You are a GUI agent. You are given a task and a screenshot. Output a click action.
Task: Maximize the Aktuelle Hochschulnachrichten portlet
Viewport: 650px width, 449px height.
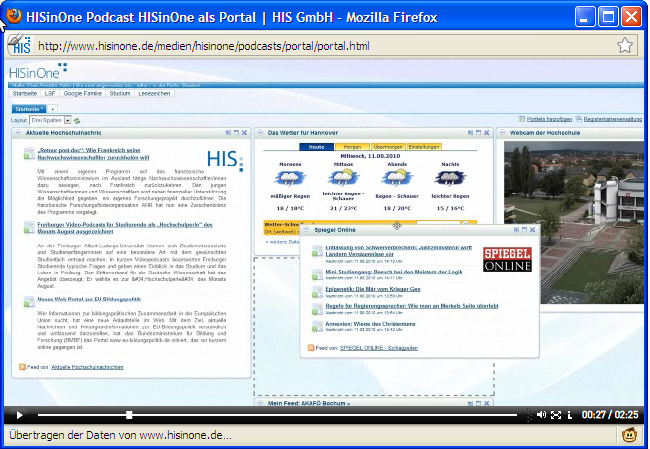236,133
